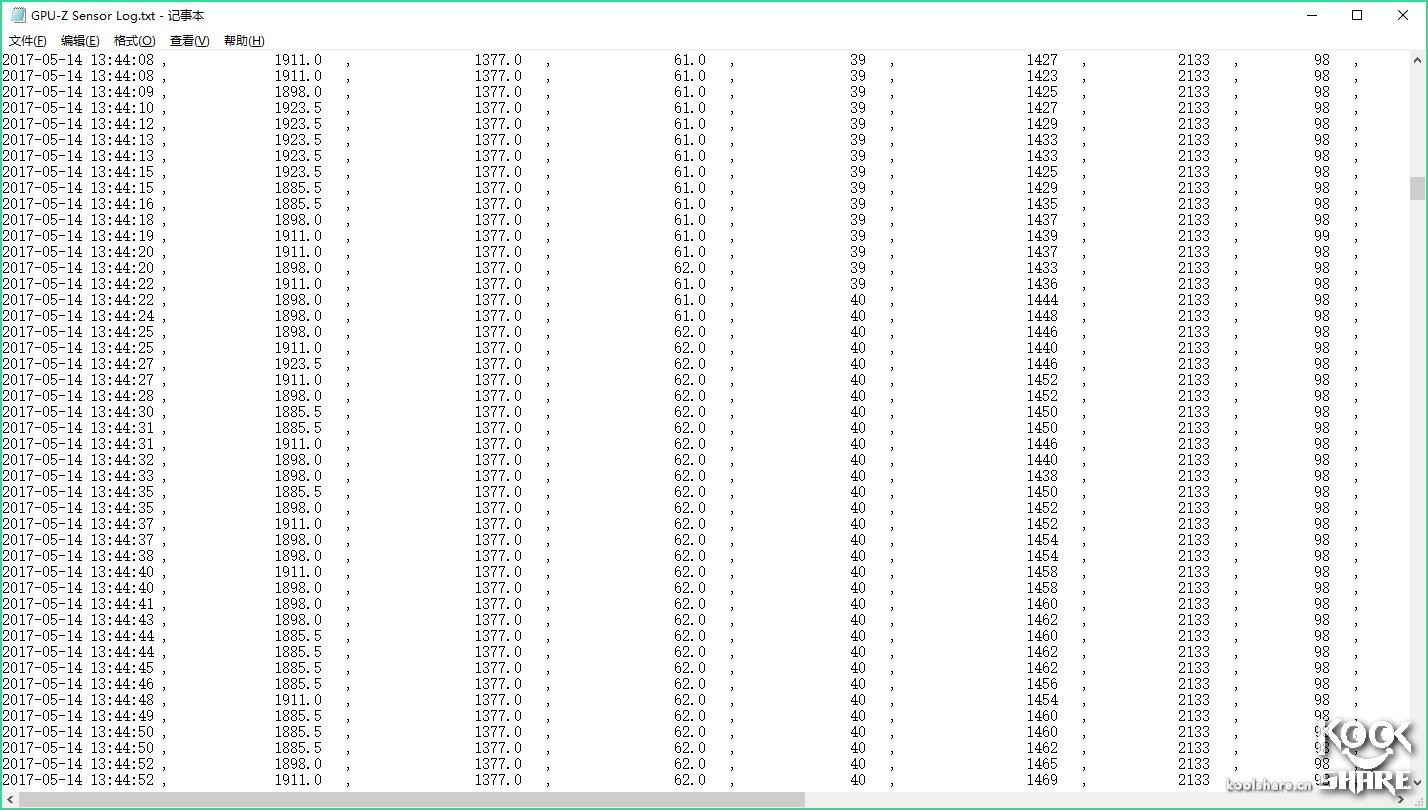Viewport: 1428px width, 810px height.
Task: Open the 格式(O) menu
Action: tap(133, 41)
